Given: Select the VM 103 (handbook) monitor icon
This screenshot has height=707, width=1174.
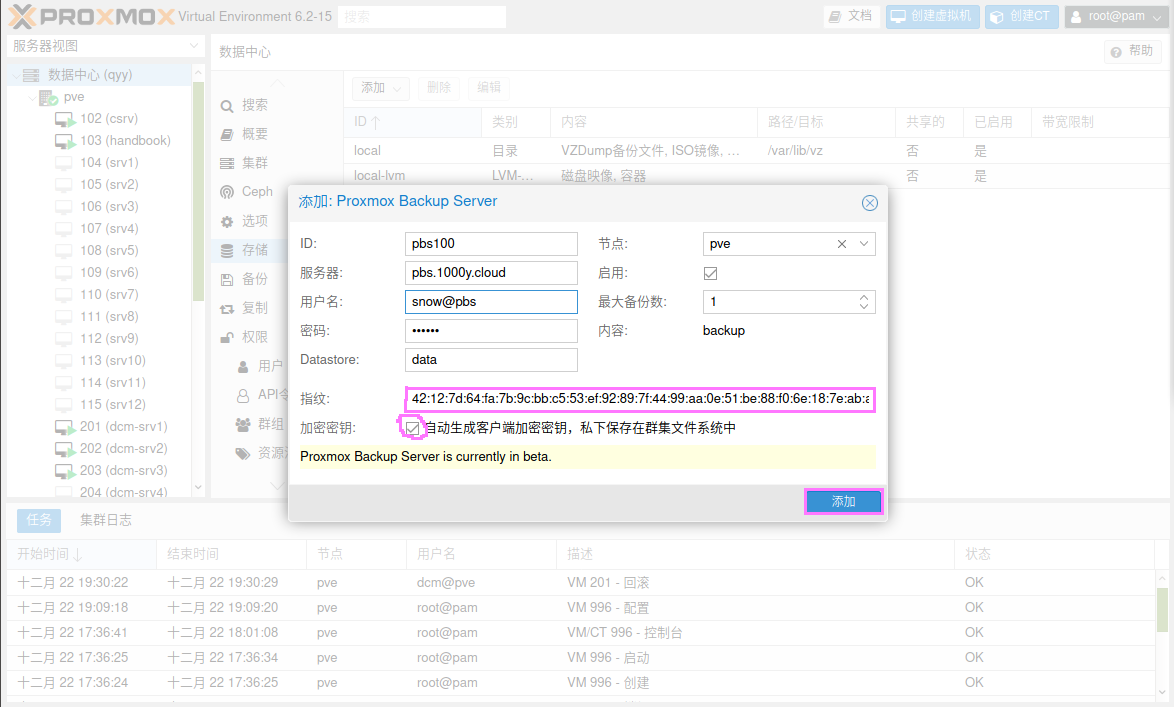Looking at the screenshot, I should click(65, 141).
